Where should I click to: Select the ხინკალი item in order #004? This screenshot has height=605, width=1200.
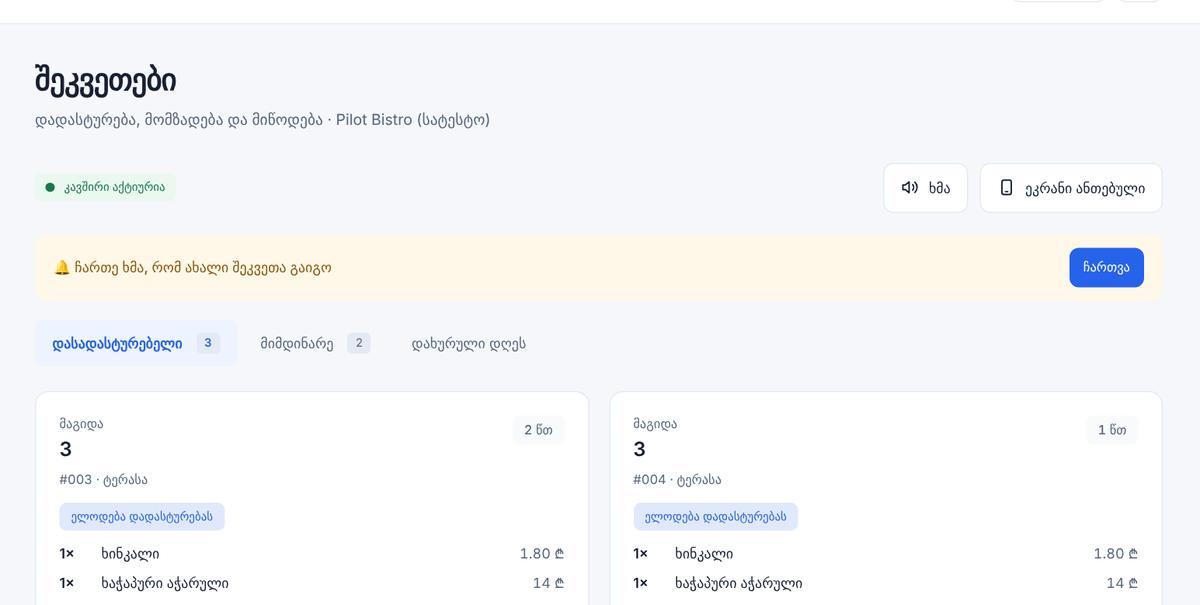tap(704, 554)
